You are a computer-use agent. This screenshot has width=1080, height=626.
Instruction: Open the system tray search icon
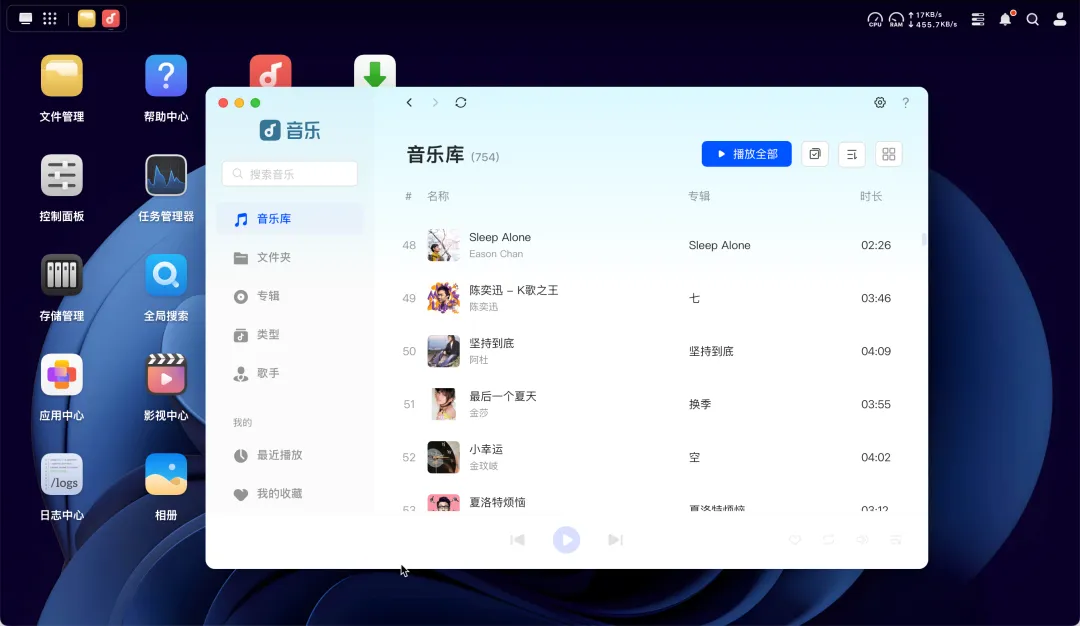[1032, 19]
